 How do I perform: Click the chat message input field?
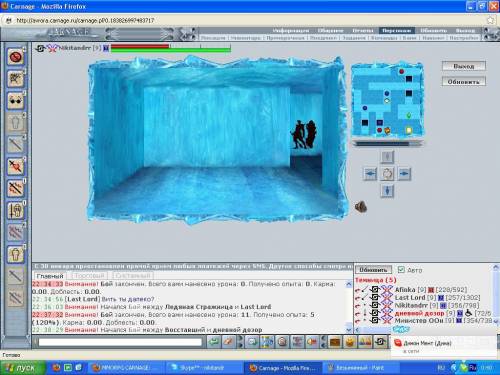[120, 342]
